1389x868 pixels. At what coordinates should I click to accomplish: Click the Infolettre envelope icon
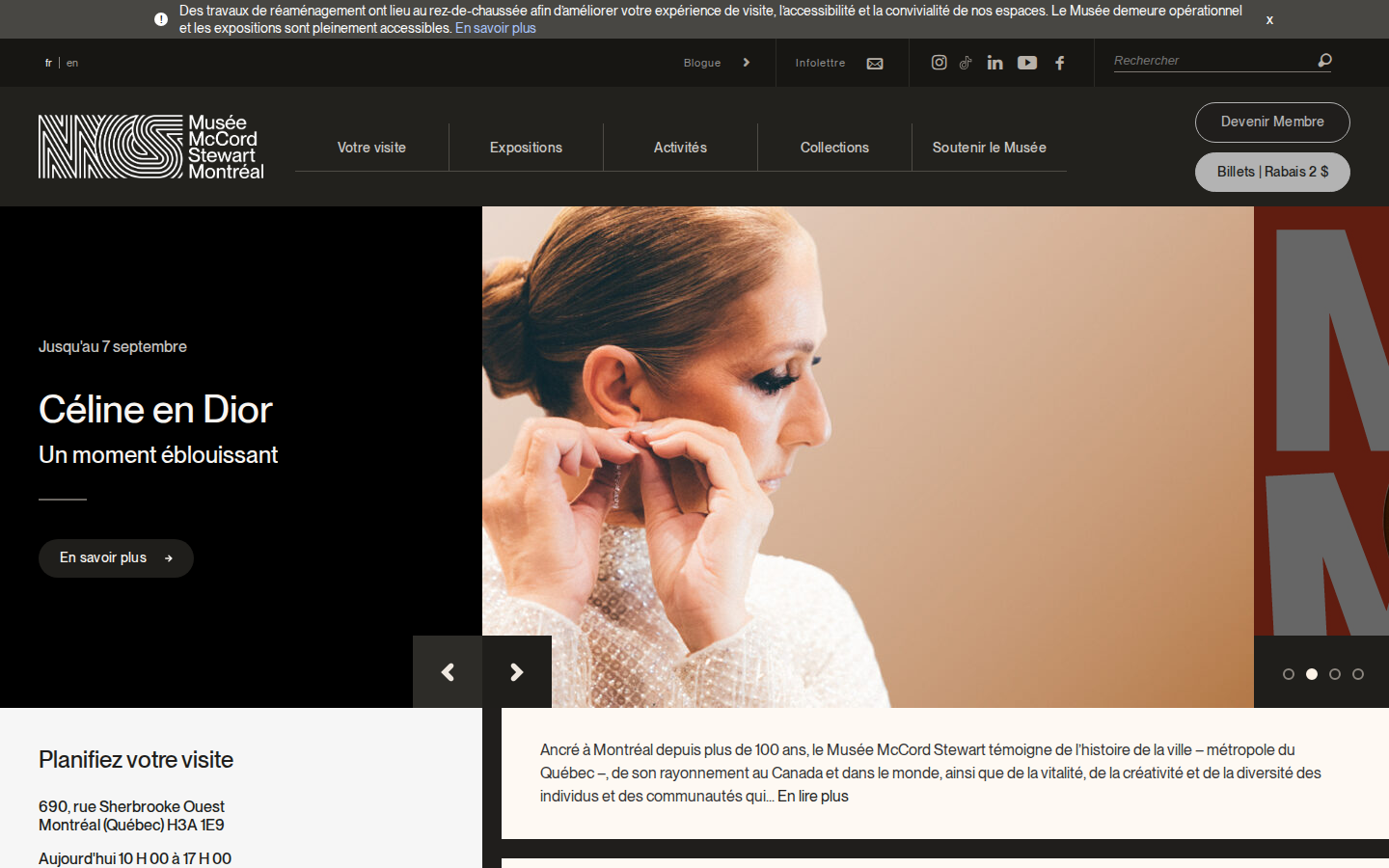coord(875,64)
